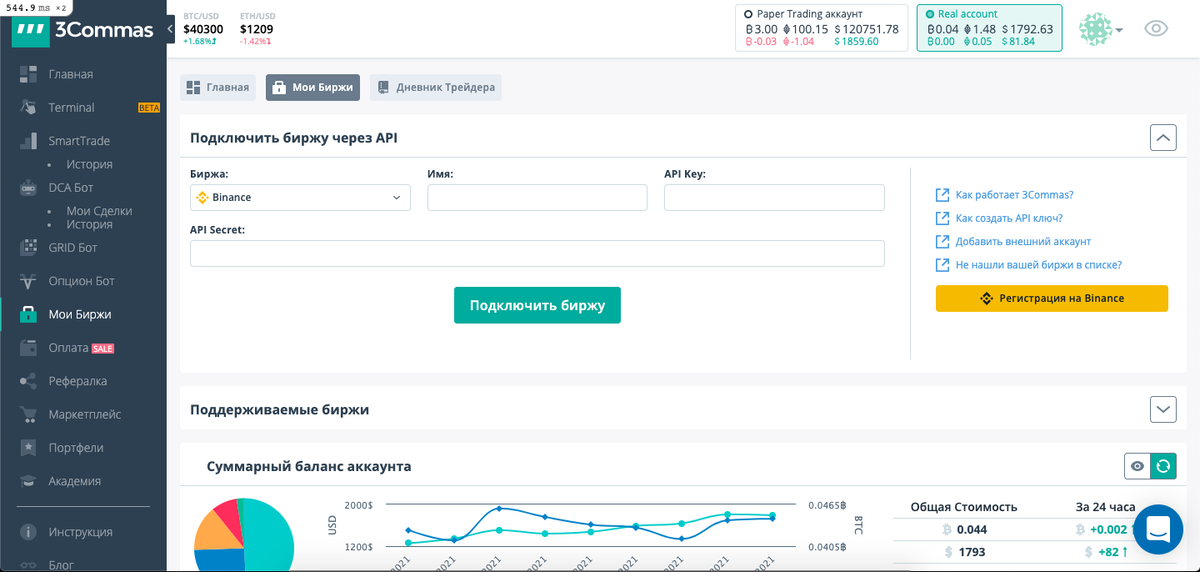Open Главная in the sidebar

(x=70, y=74)
